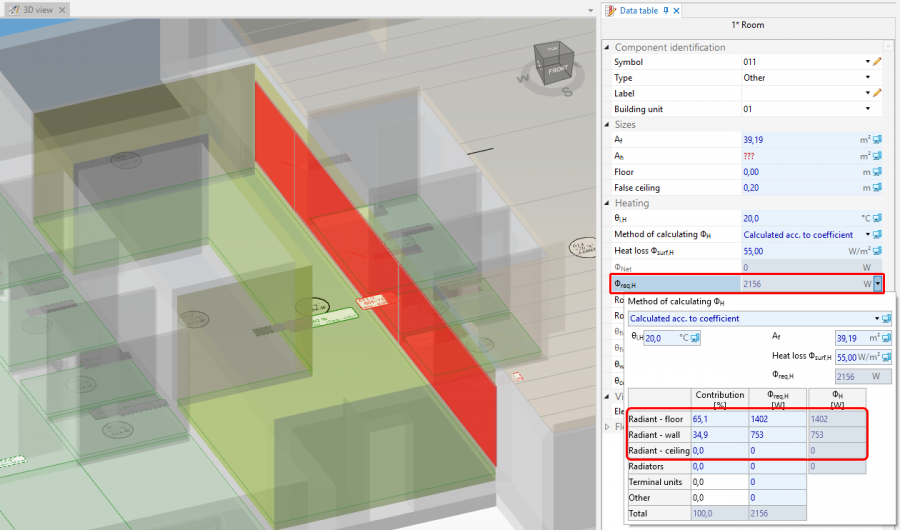The width and height of the screenshot is (900, 530).
Task: Click the pencil edit icon for Symbol
Action: pos(877,62)
